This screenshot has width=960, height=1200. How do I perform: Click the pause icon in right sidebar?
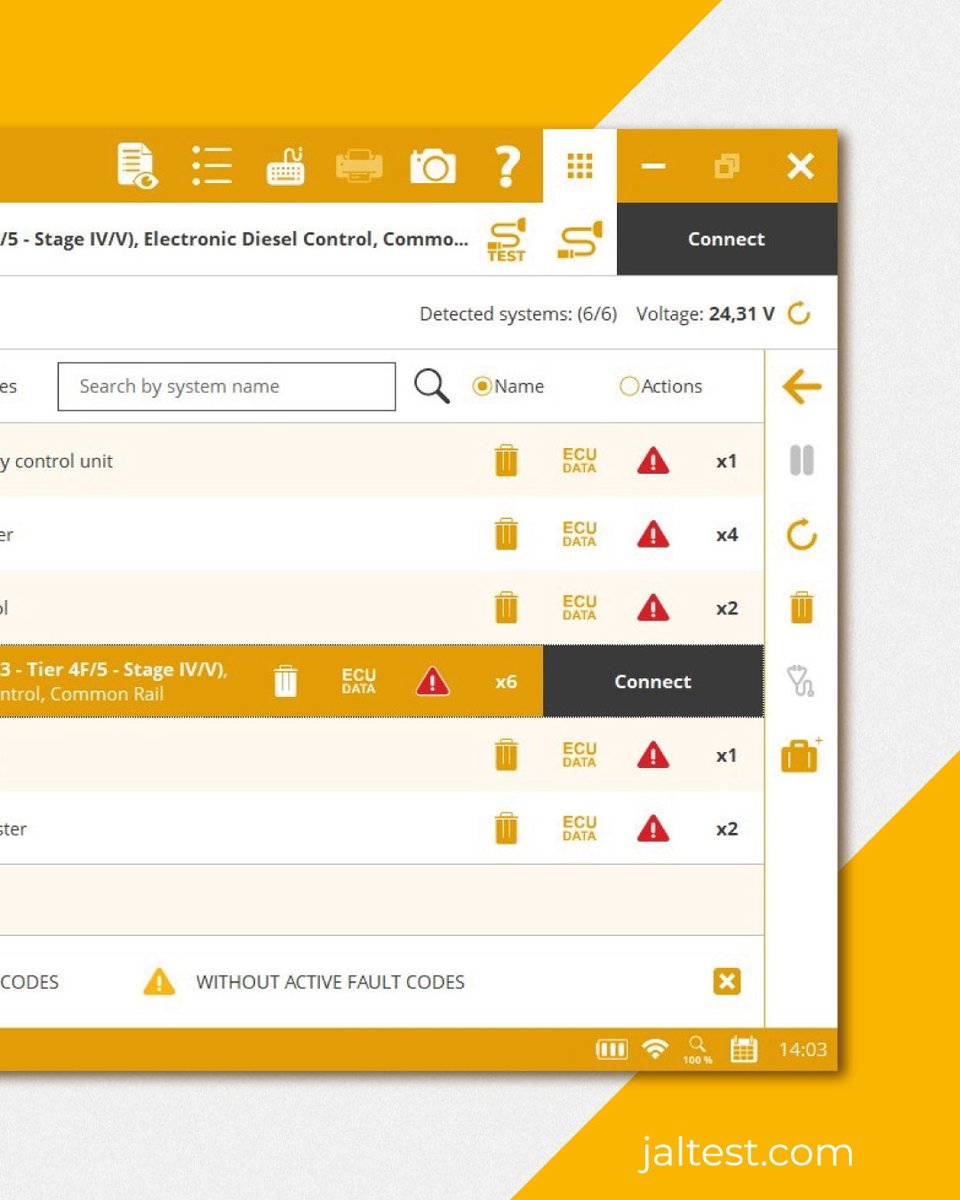coord(801,461)
